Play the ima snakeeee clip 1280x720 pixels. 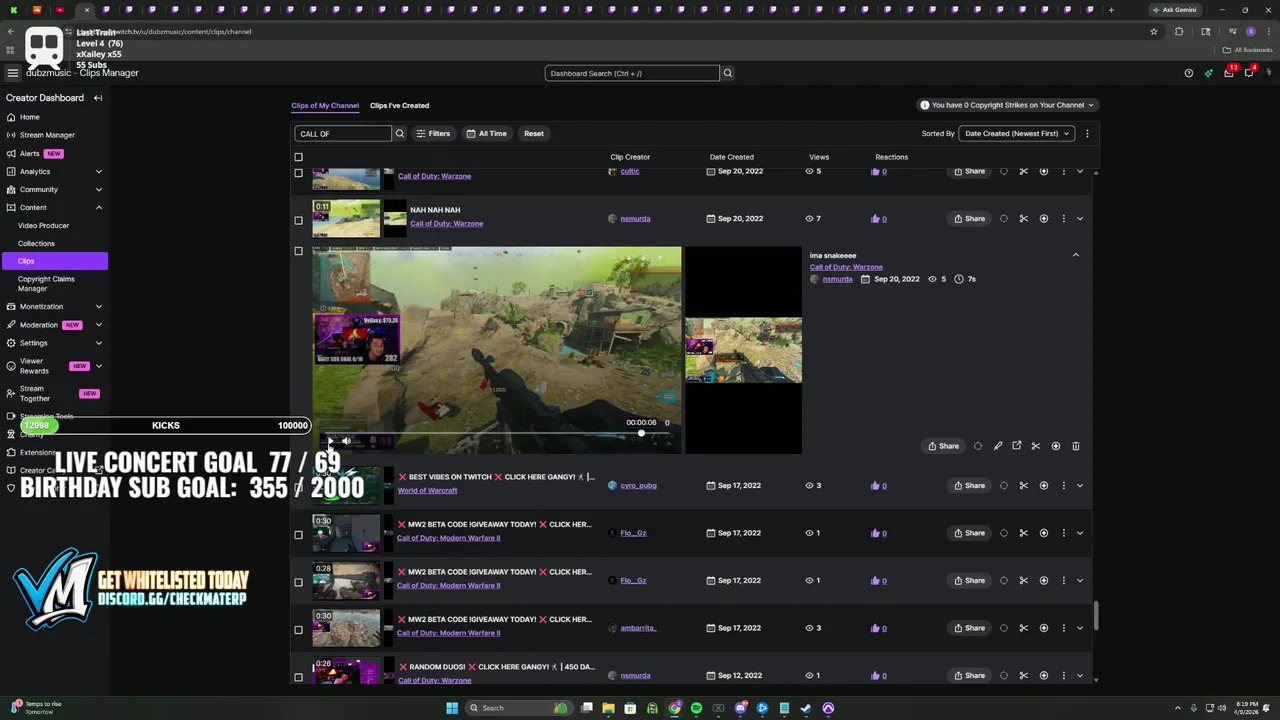tap(331, 440)
